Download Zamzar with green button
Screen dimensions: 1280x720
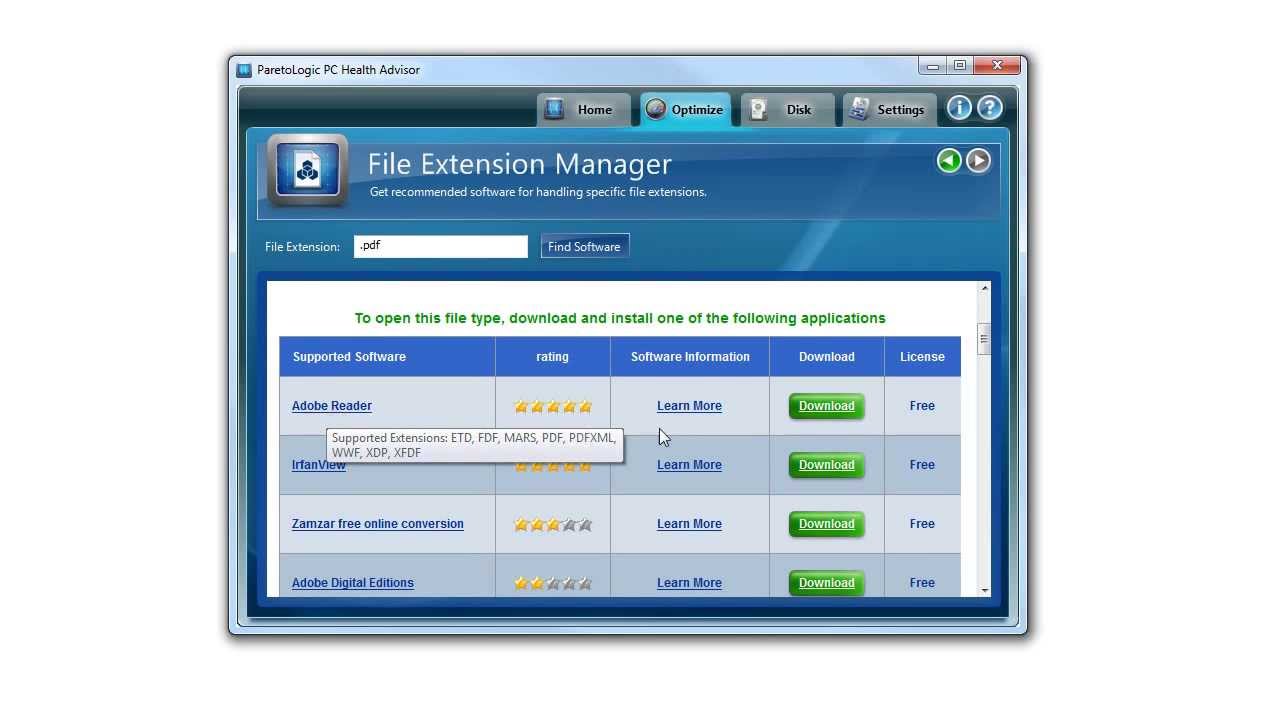click(827, 524)
